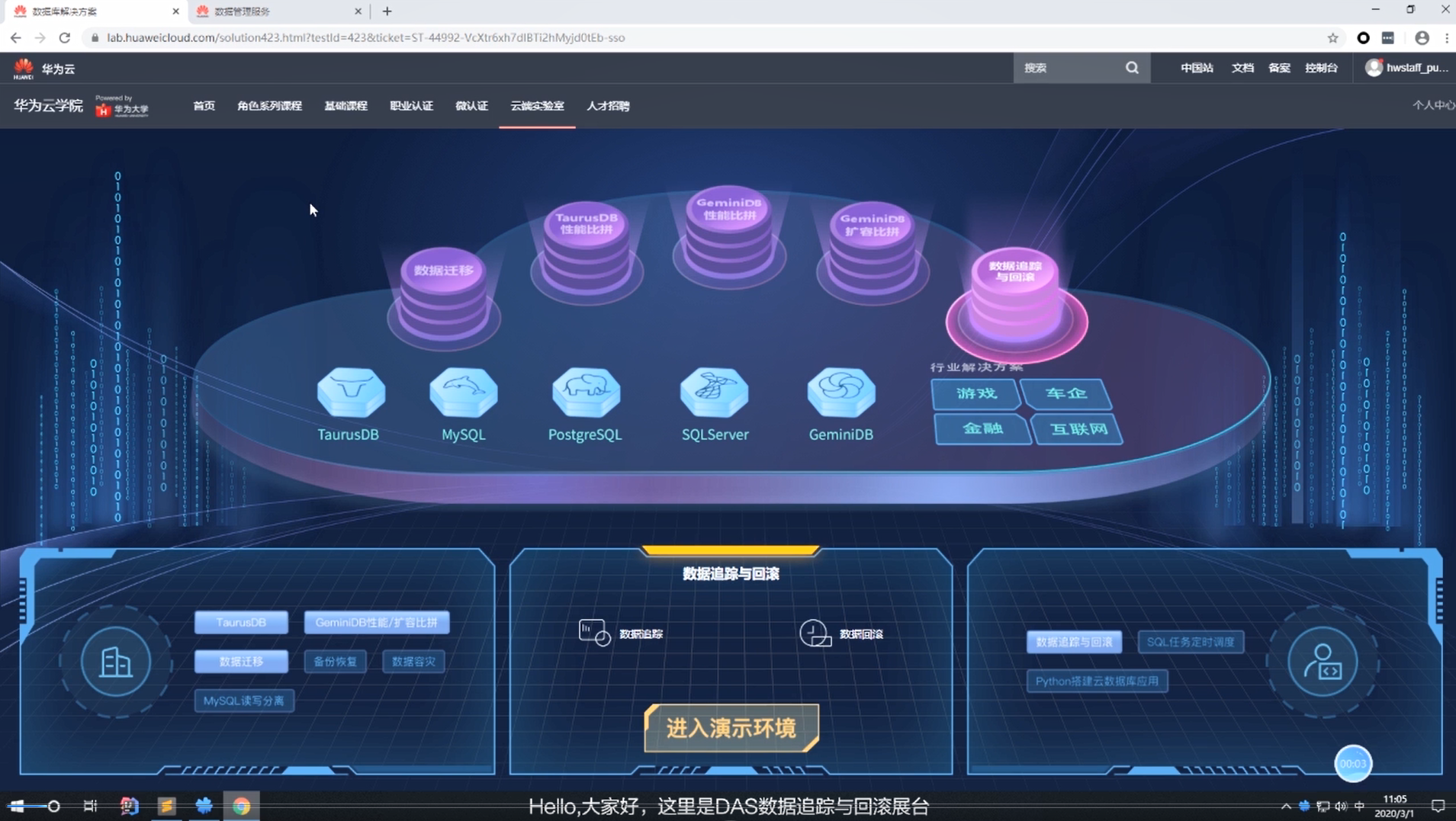Screen dimensions: 1456x821
Task: Reload the page
Action: 65,37
